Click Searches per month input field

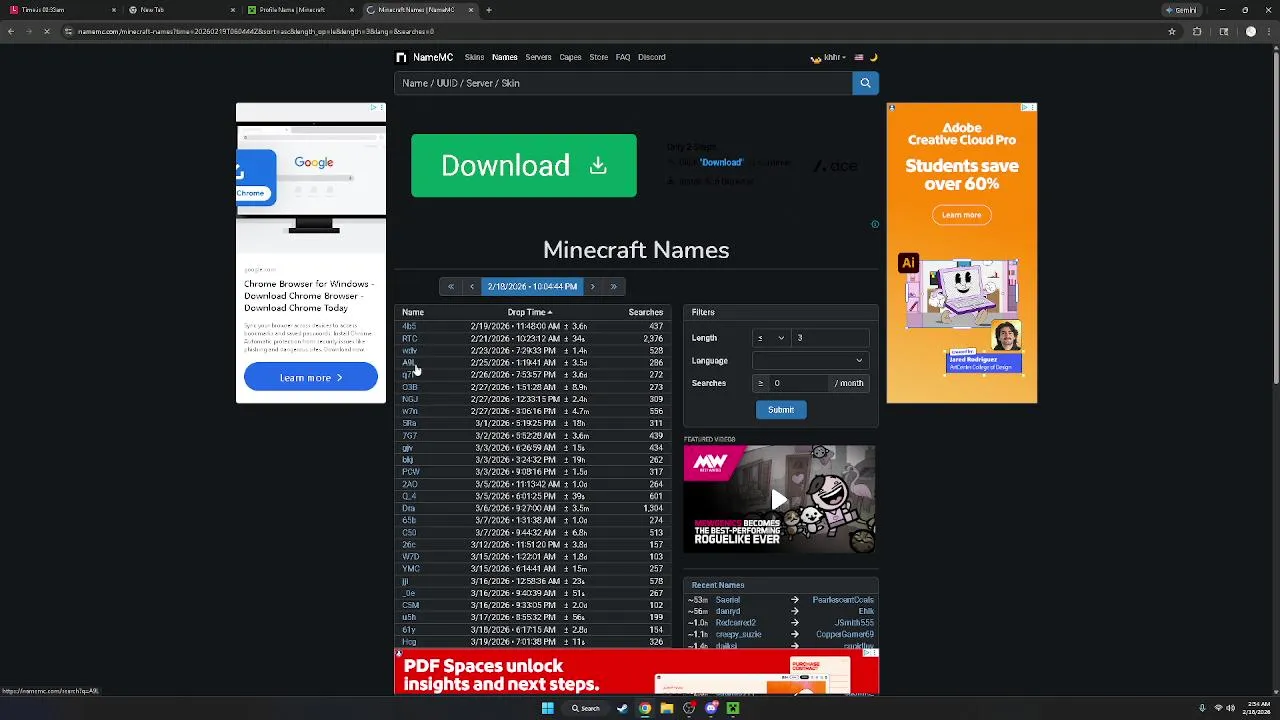pyautogui.click(x=799, y=383)
